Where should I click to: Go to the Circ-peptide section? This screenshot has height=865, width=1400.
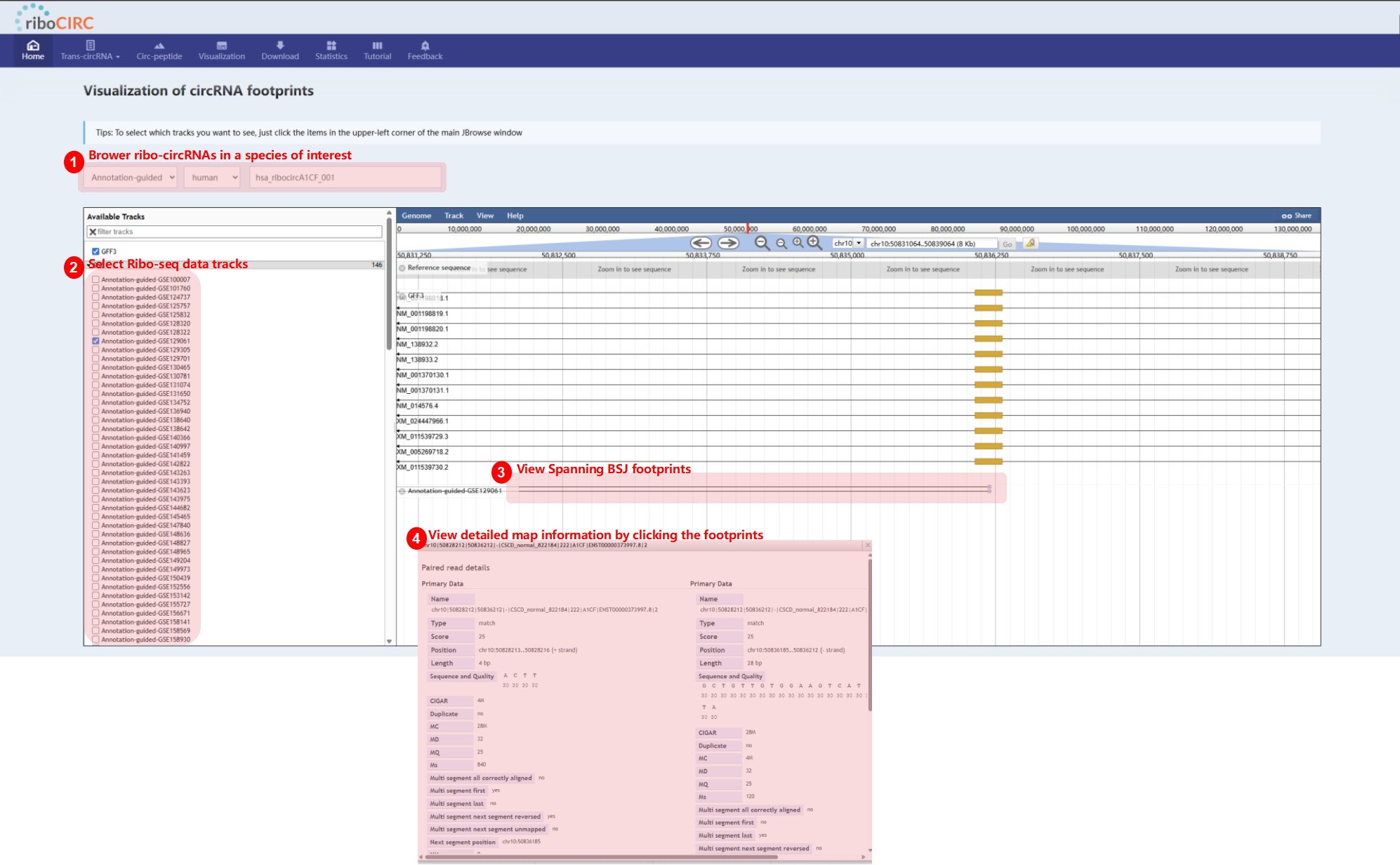[x=159, y=51]
